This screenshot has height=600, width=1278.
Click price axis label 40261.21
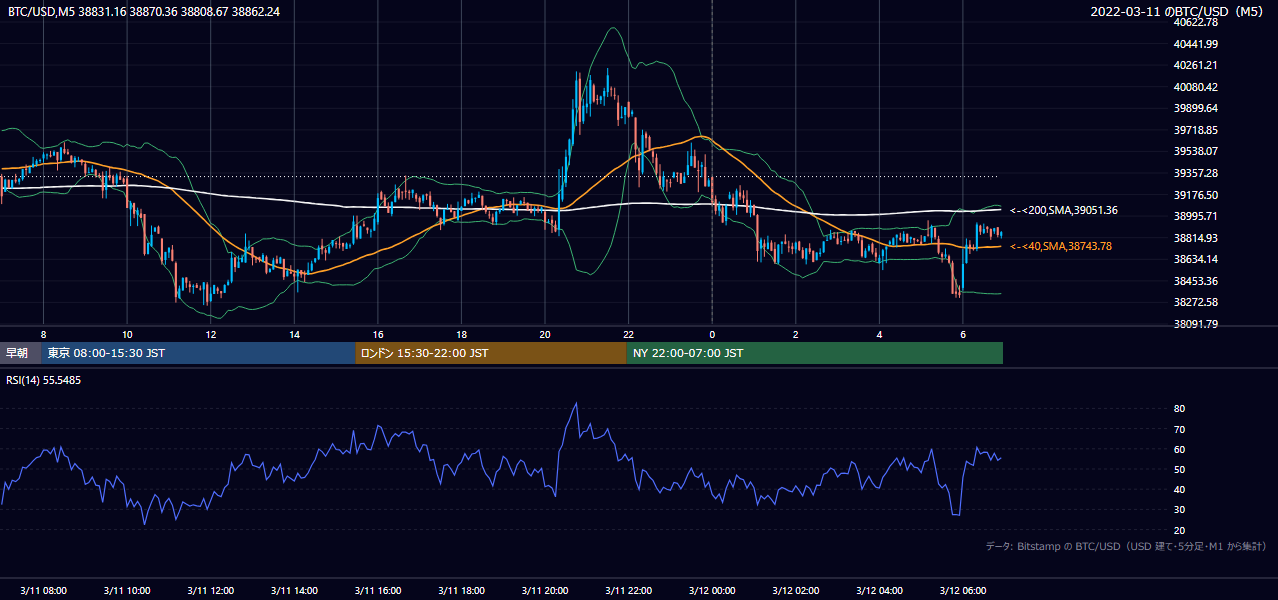coord(1197,65)
